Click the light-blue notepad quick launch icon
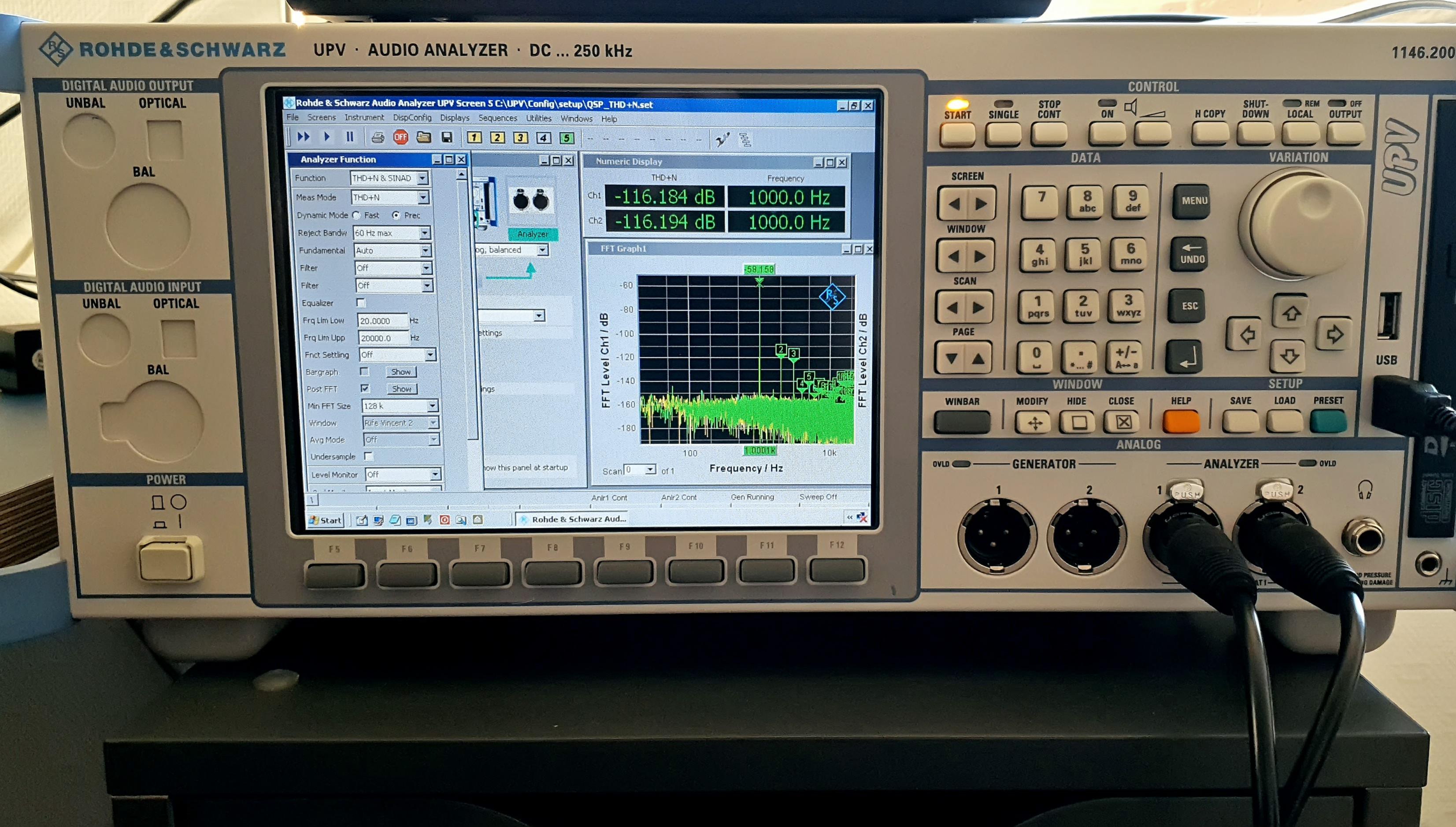 coord(395,520)
